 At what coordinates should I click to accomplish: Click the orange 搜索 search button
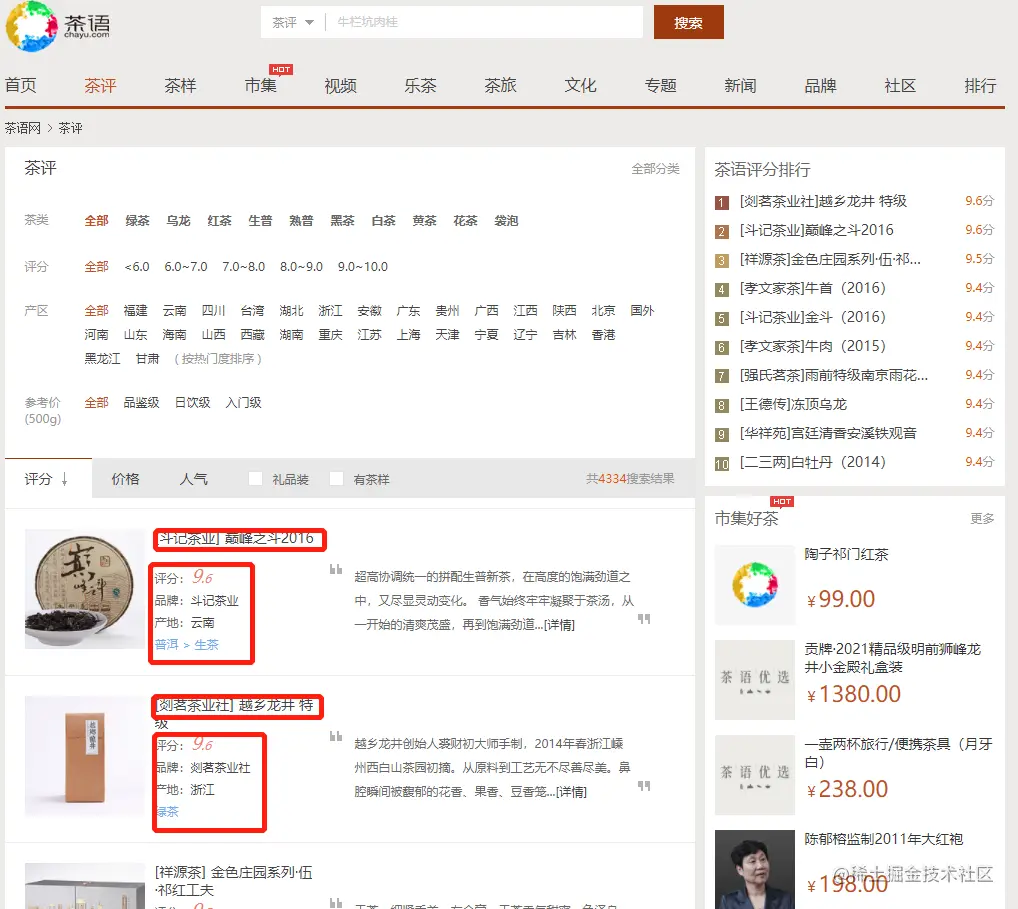pos(688,21)
